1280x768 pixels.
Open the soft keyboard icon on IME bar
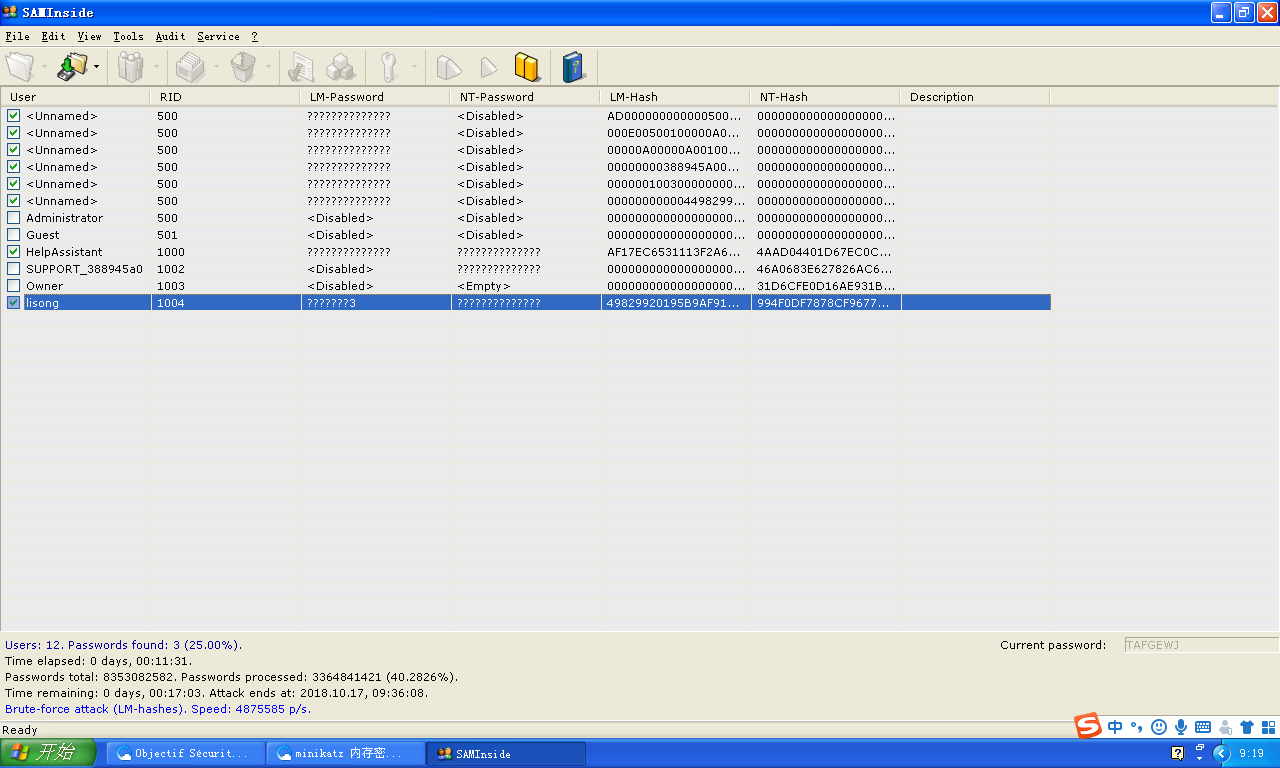tap(1203, 727)
